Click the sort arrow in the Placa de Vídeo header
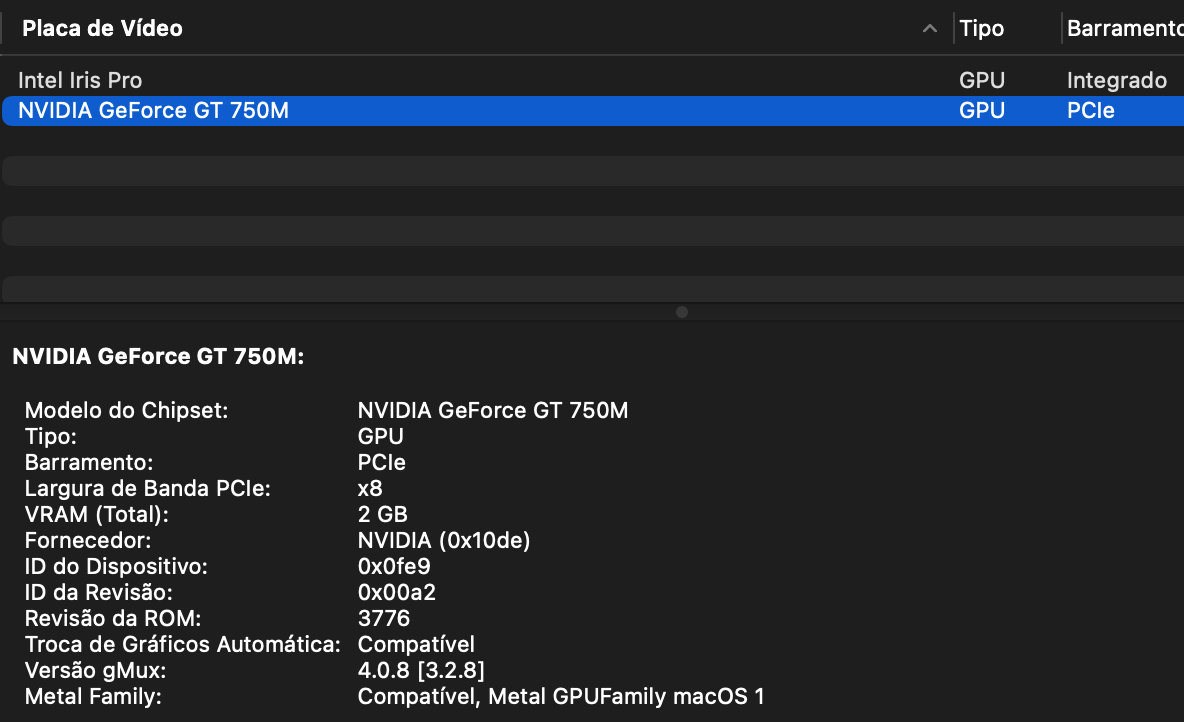1184x722 pixels. click(930, 29)
